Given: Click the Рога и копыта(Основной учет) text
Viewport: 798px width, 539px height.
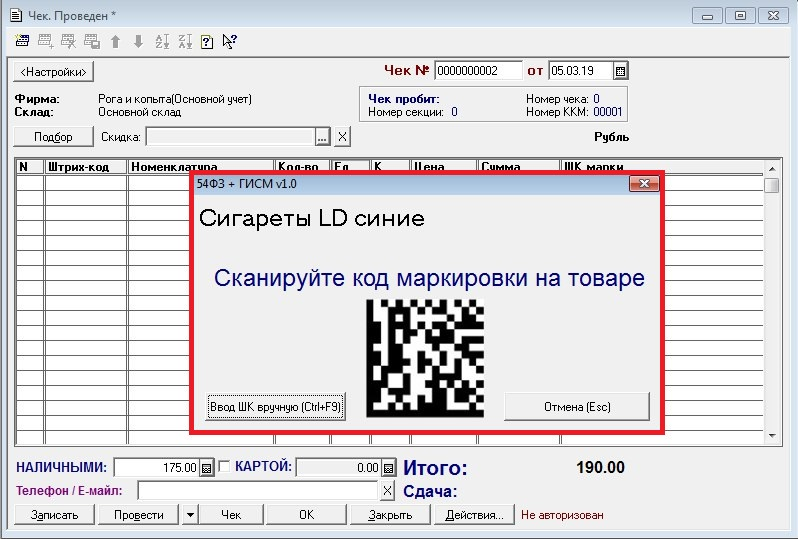Looking at the screenshot, I should [175, 99].
